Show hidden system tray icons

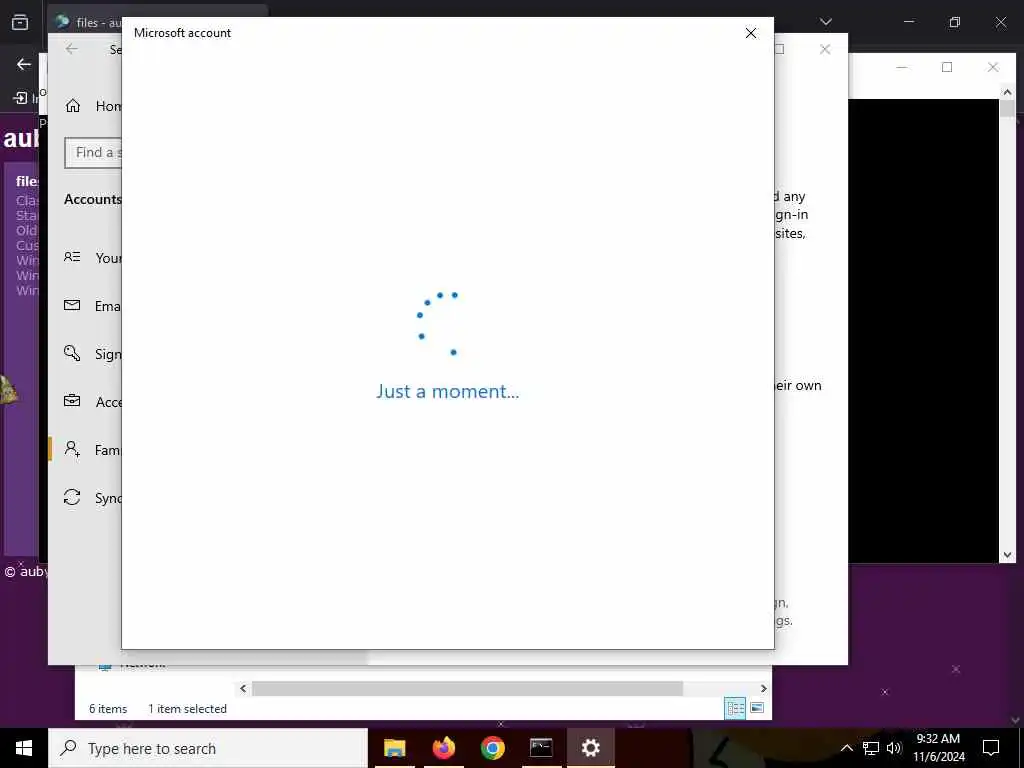click(846, 748)
